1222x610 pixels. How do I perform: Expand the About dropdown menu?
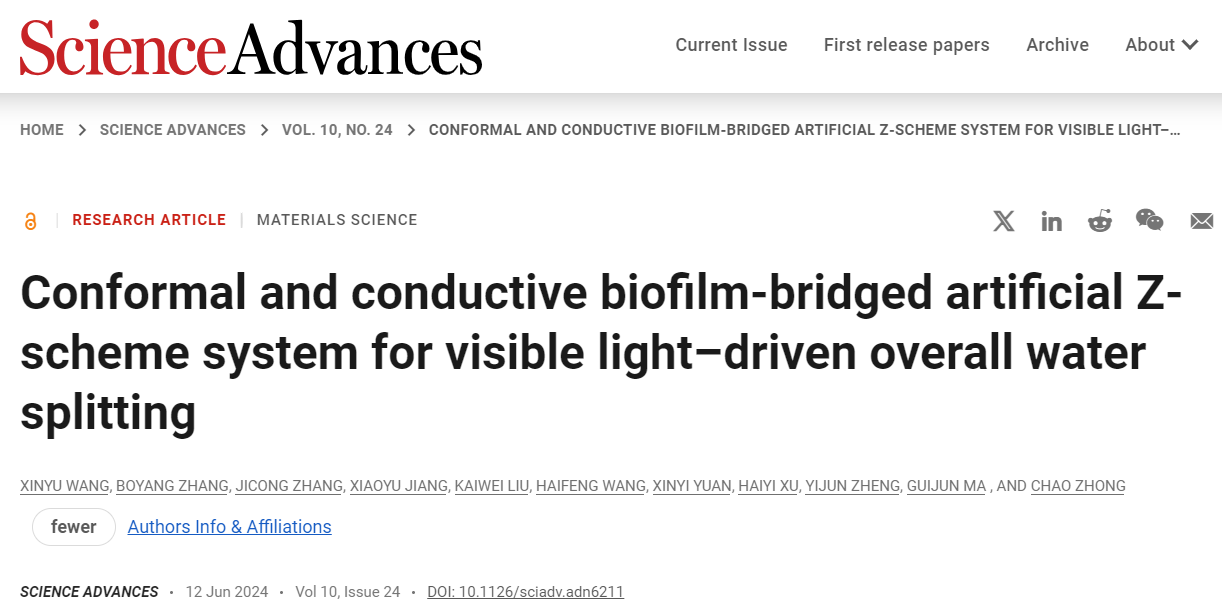click(x=1161, y=45)
